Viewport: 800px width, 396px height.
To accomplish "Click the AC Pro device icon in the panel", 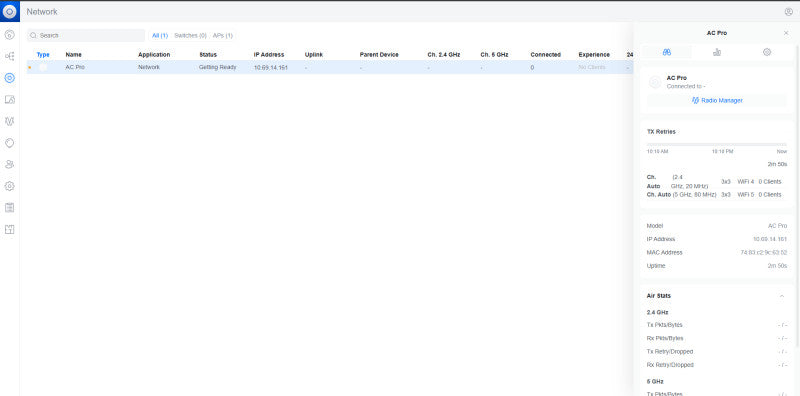I will [x=655, y=82].
